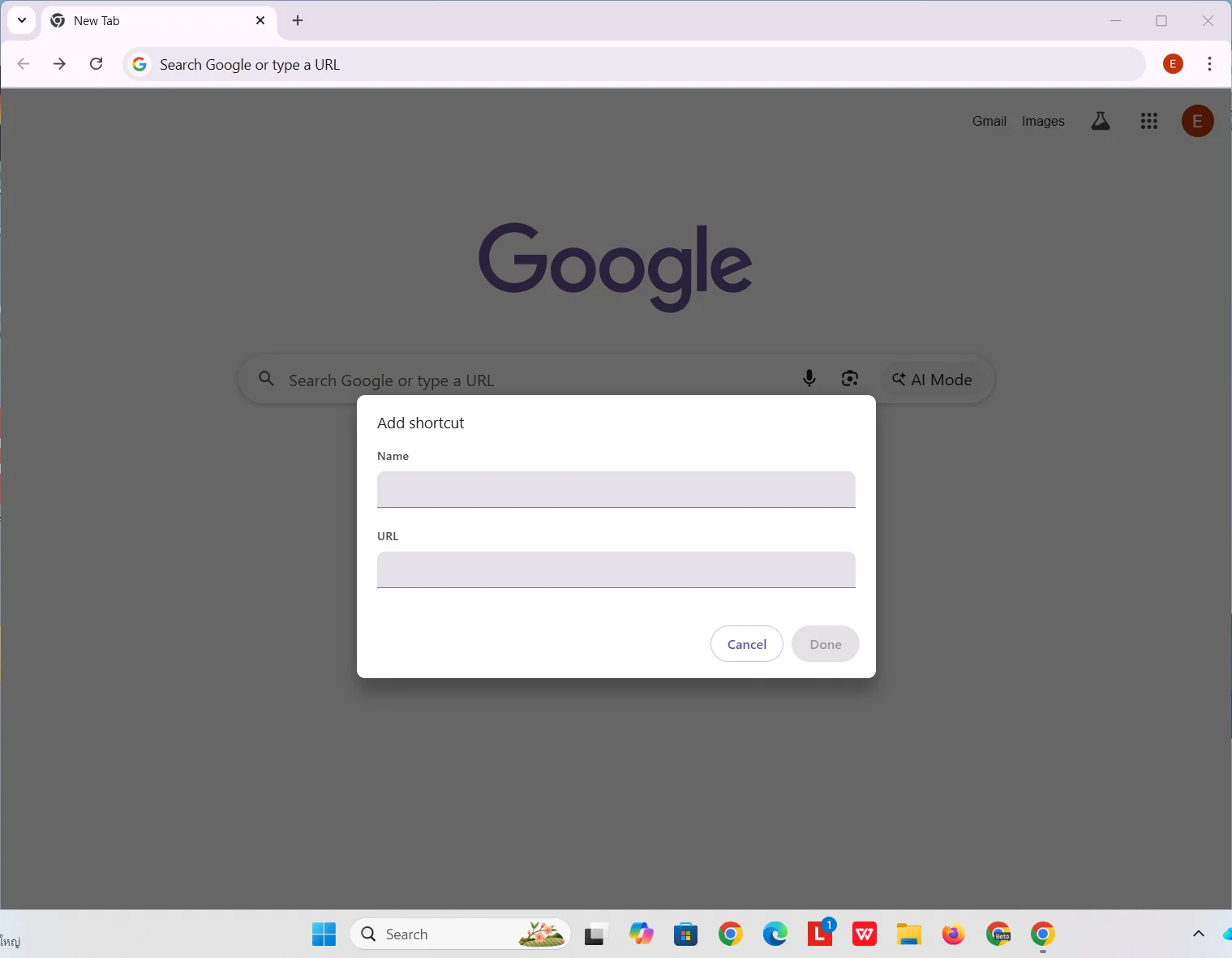The height and width of the screenshot is (958, 1232).
Task: Open WPS Office from the taskbar
Action: click(x=864, y=934)
